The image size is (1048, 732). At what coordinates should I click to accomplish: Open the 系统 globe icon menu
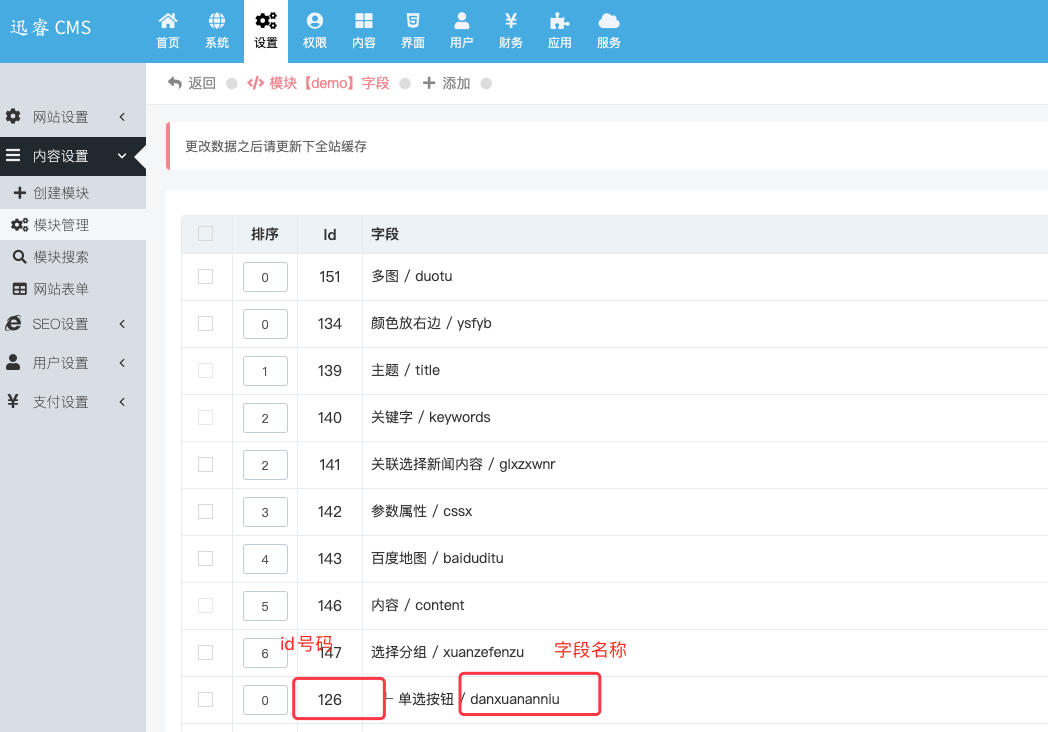click(217, 31)
